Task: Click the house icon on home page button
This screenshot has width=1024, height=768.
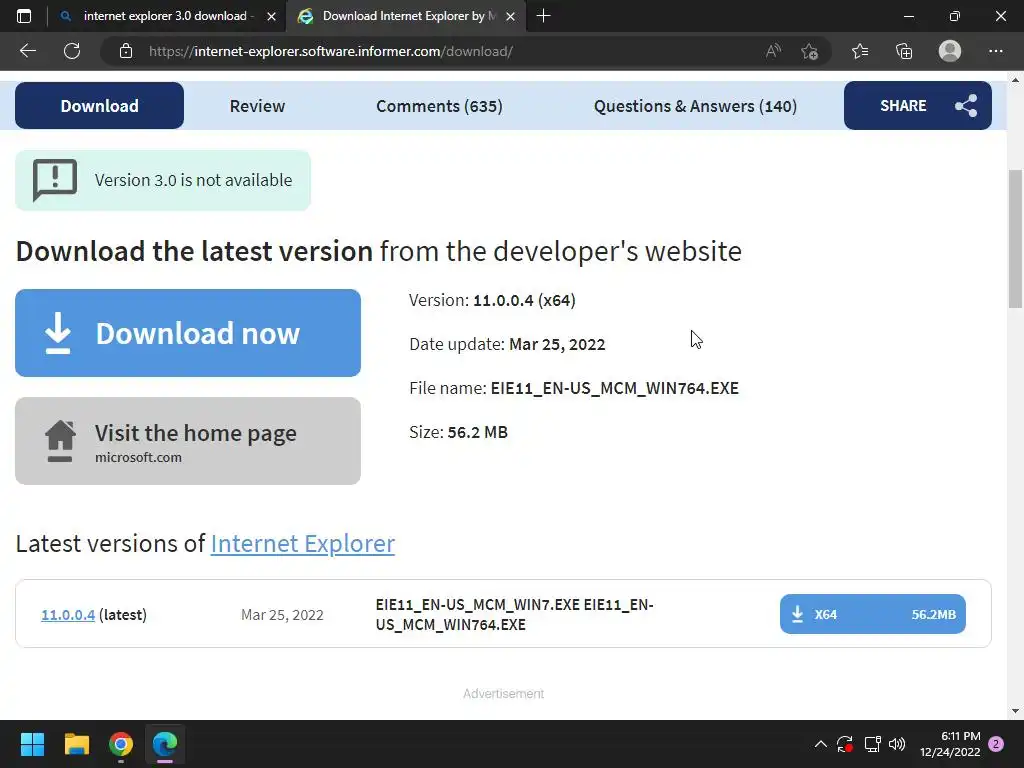Action: pos(60,441)
